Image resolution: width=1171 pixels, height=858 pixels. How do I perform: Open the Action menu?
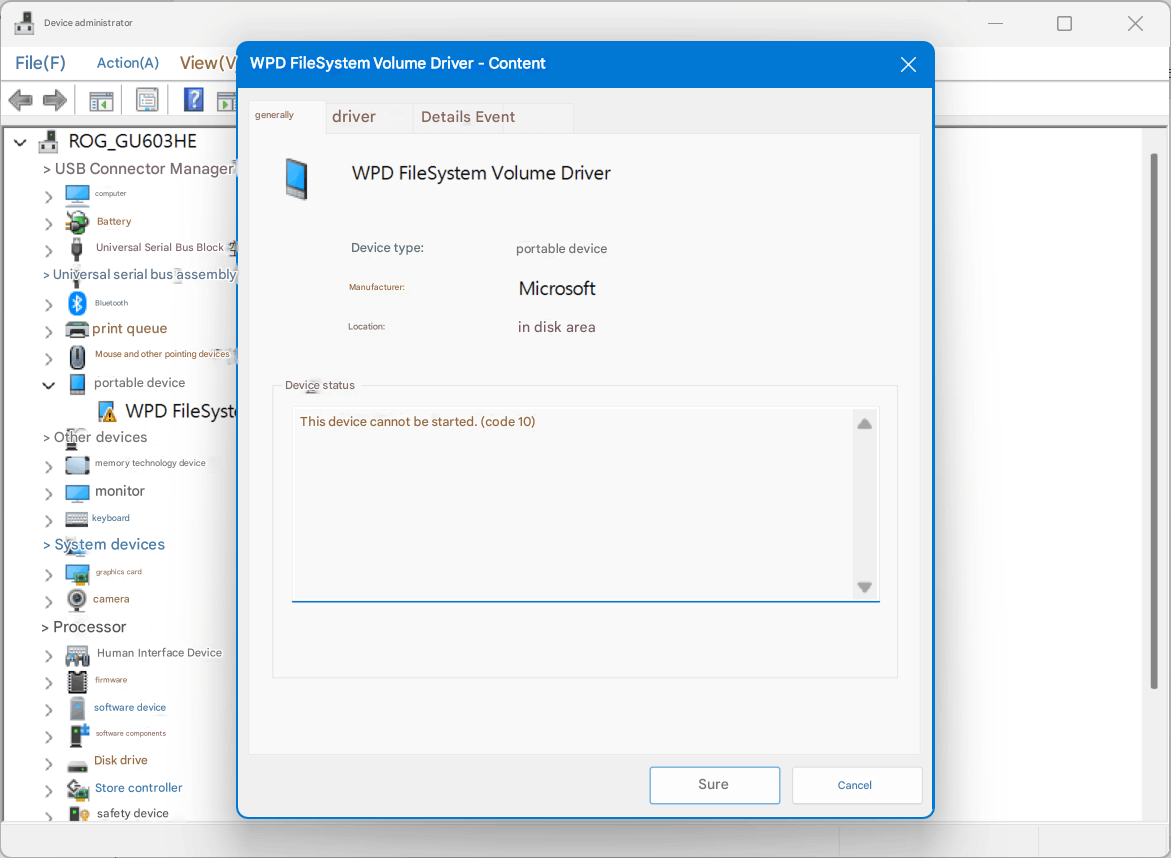(x=127, y=62)
